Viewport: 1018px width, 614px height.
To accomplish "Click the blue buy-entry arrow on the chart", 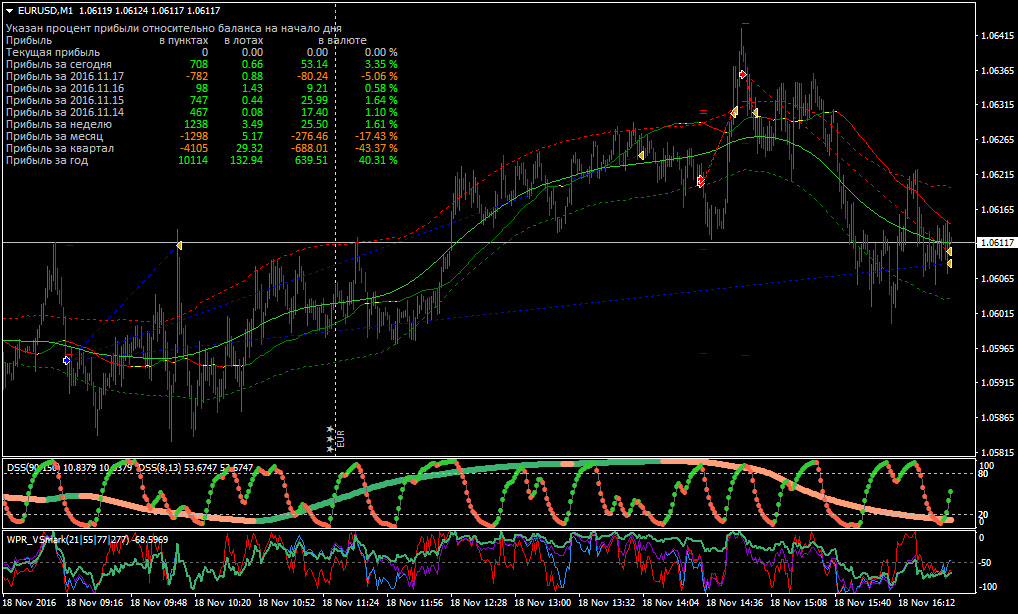I will 67,360.
